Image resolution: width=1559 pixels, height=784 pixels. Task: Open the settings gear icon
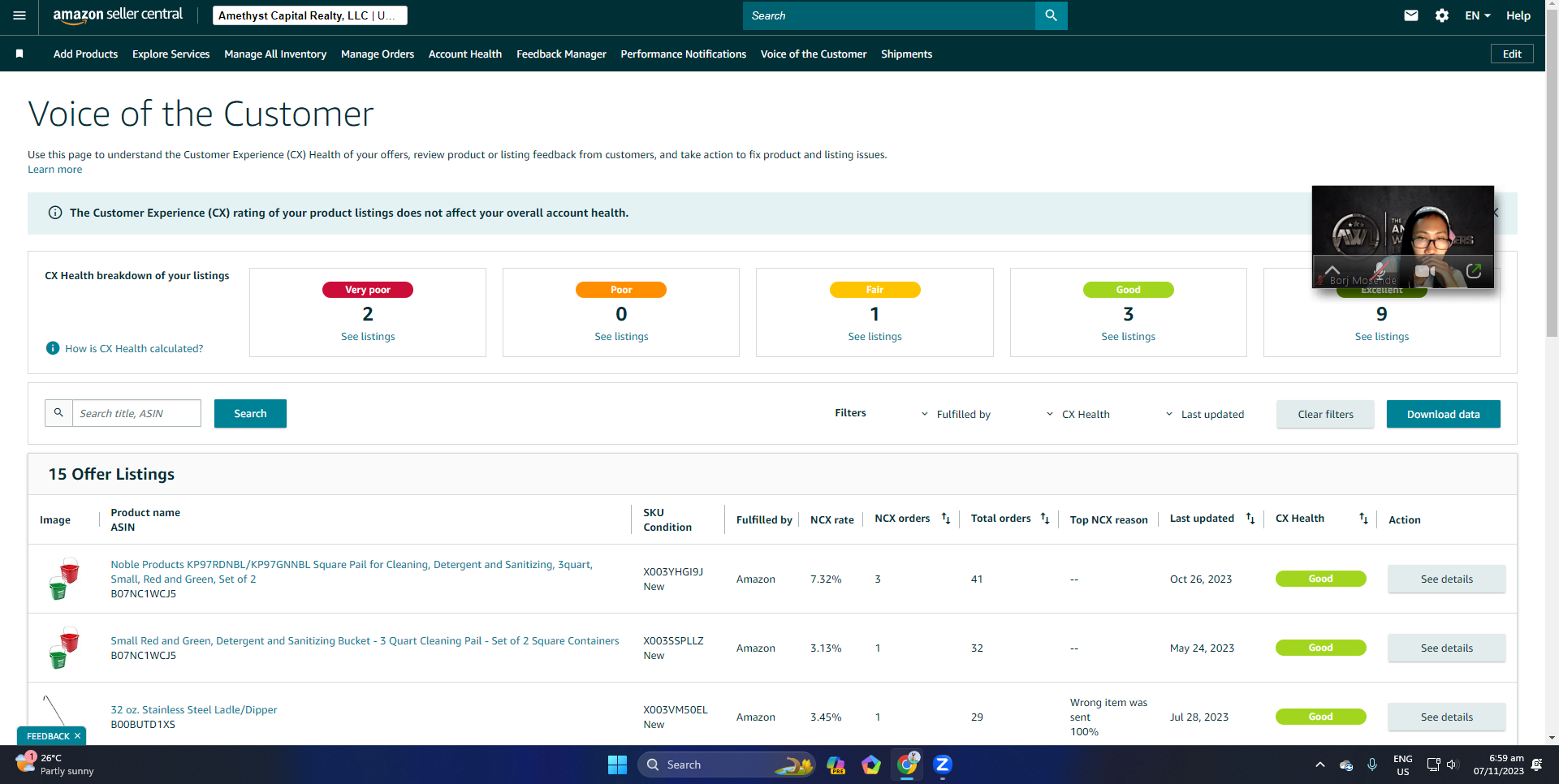coord(1442,15)
